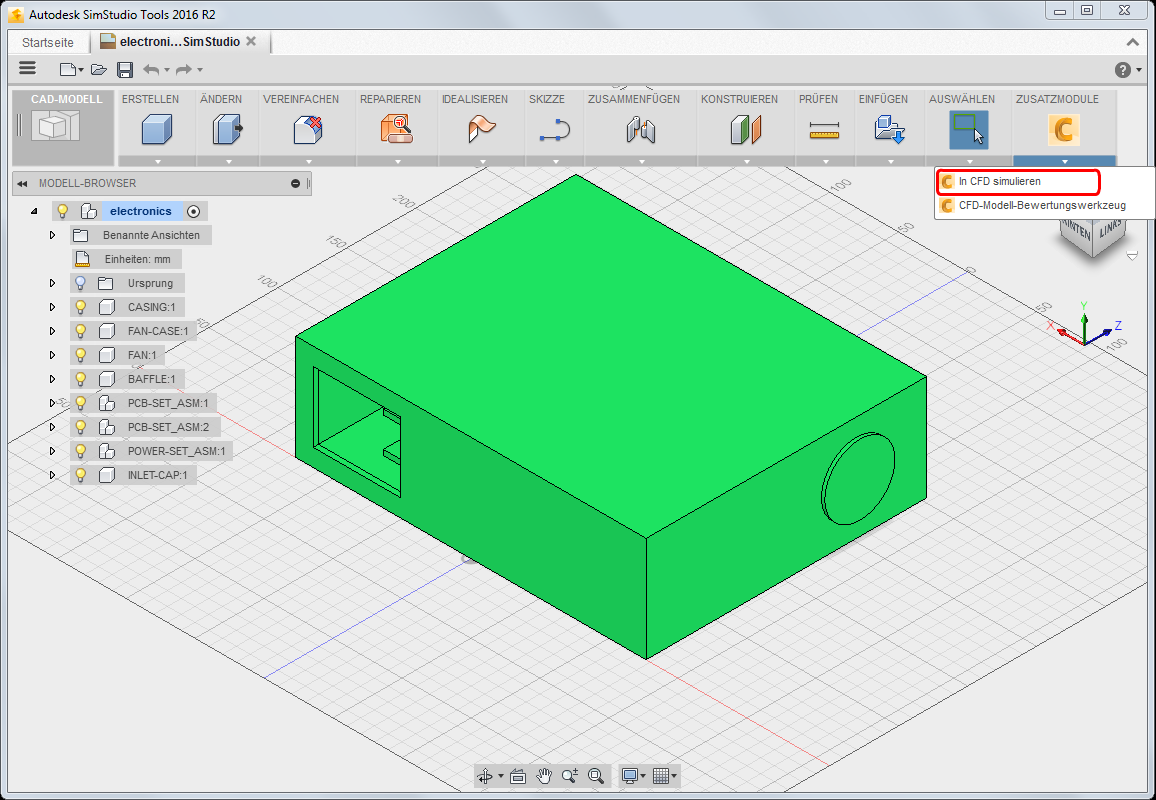Viewport: 1156px width, 800px height.
Task: Choose In CFD simulieren menu entry
Action: point(1018,181)
